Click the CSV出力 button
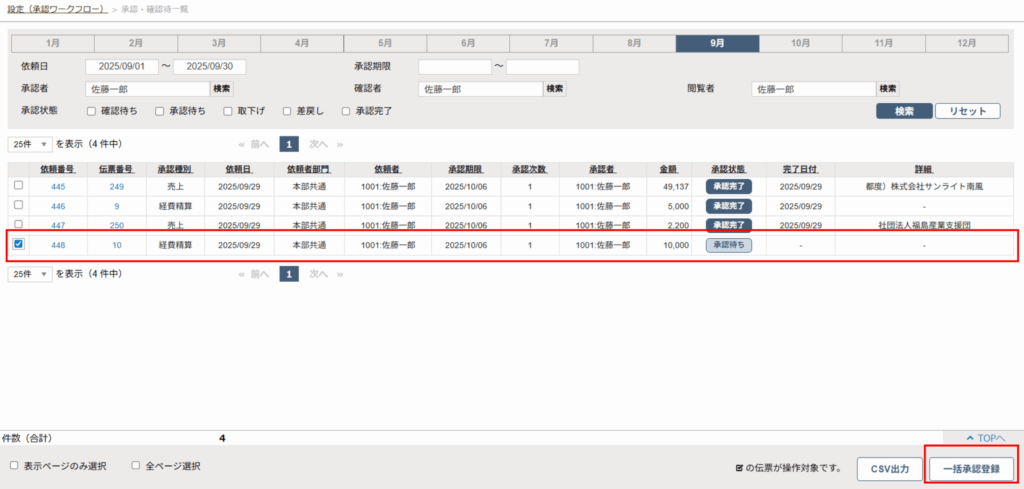Screen dimensions: 1024x489 click(890, 468)
